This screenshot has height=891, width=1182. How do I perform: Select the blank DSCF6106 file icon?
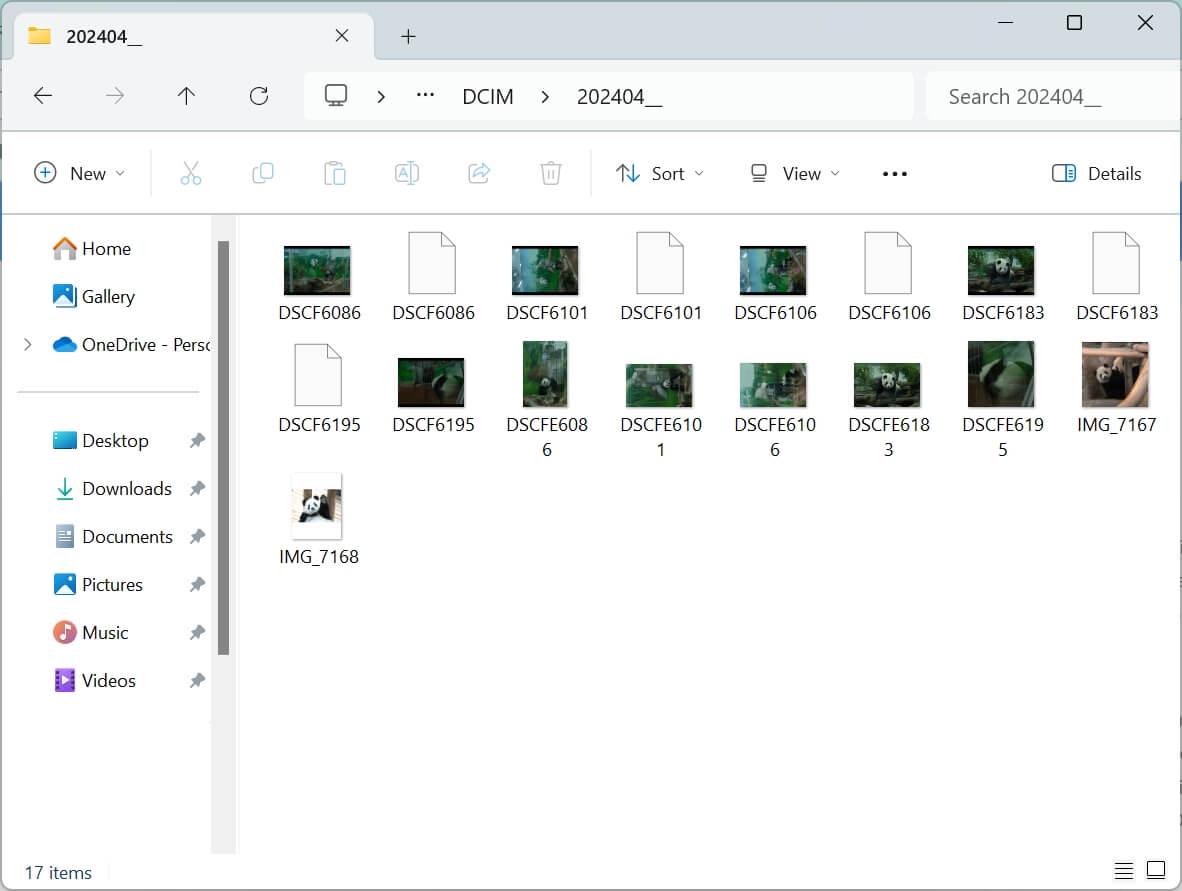click(888, 263)
